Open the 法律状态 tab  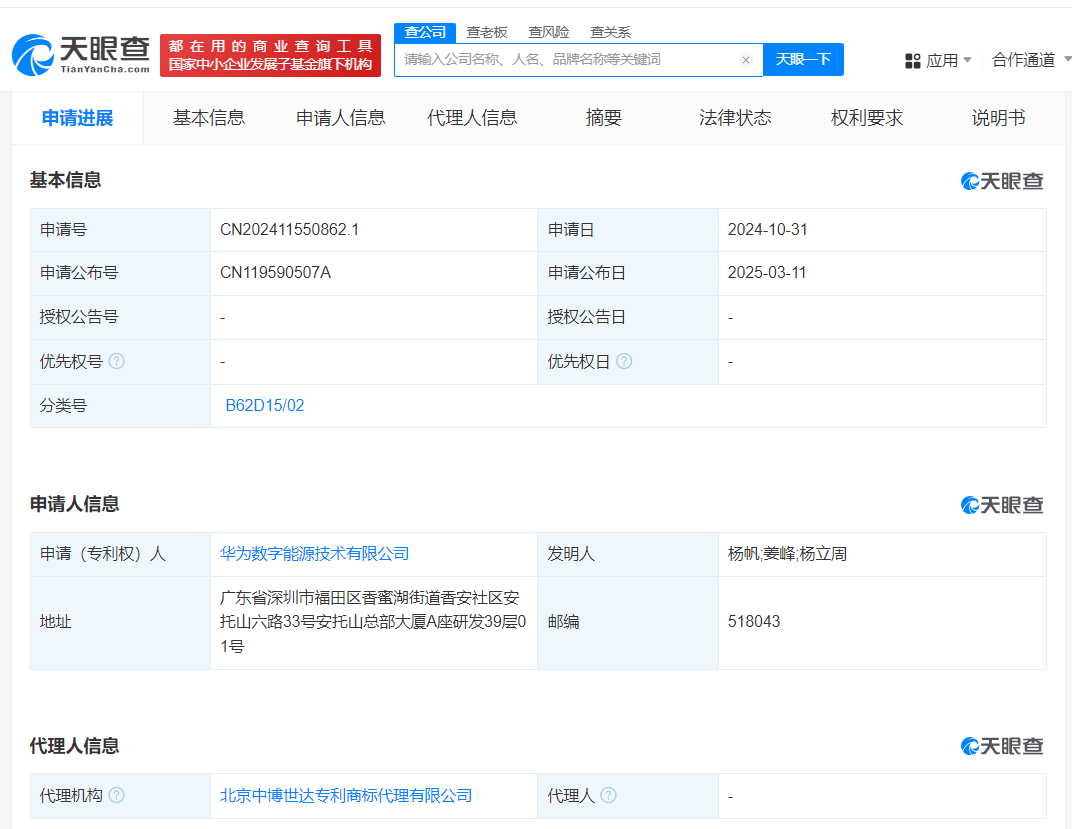click(735, 118)
